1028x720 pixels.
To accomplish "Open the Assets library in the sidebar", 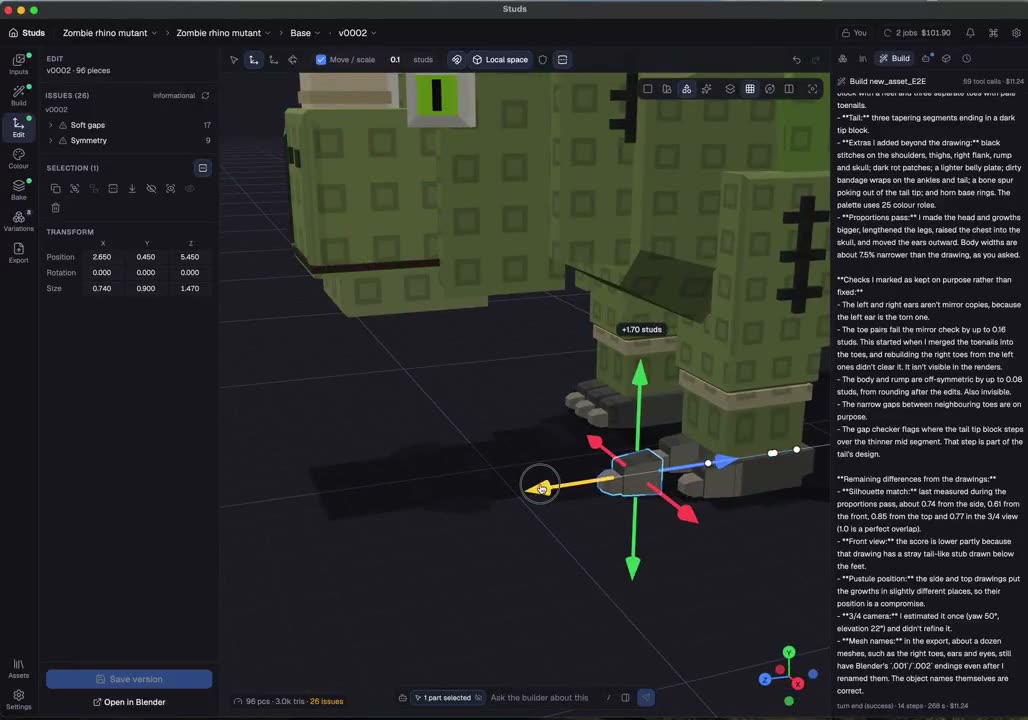I will click(18, 669).
